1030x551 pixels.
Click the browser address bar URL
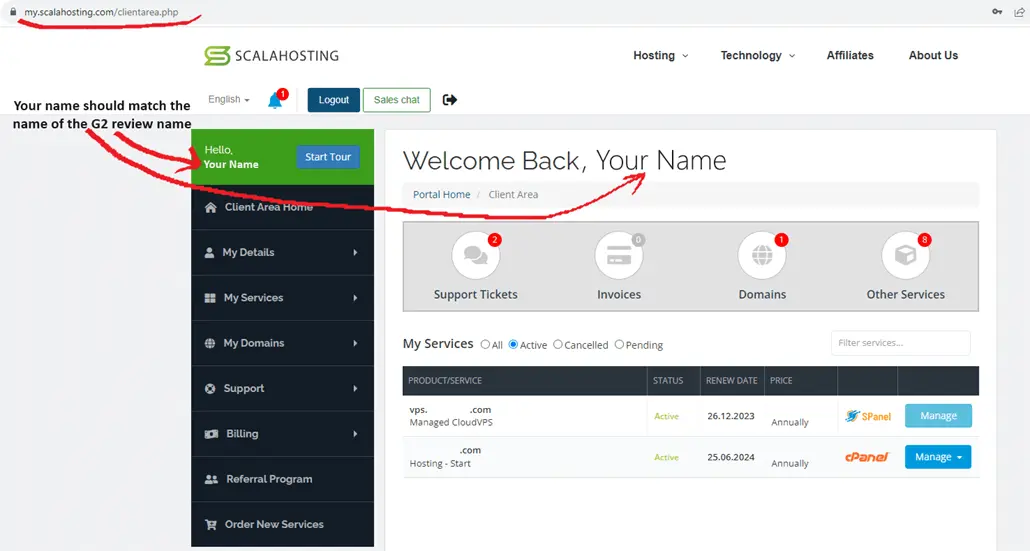pyautogui.click(x=101, y=12)
